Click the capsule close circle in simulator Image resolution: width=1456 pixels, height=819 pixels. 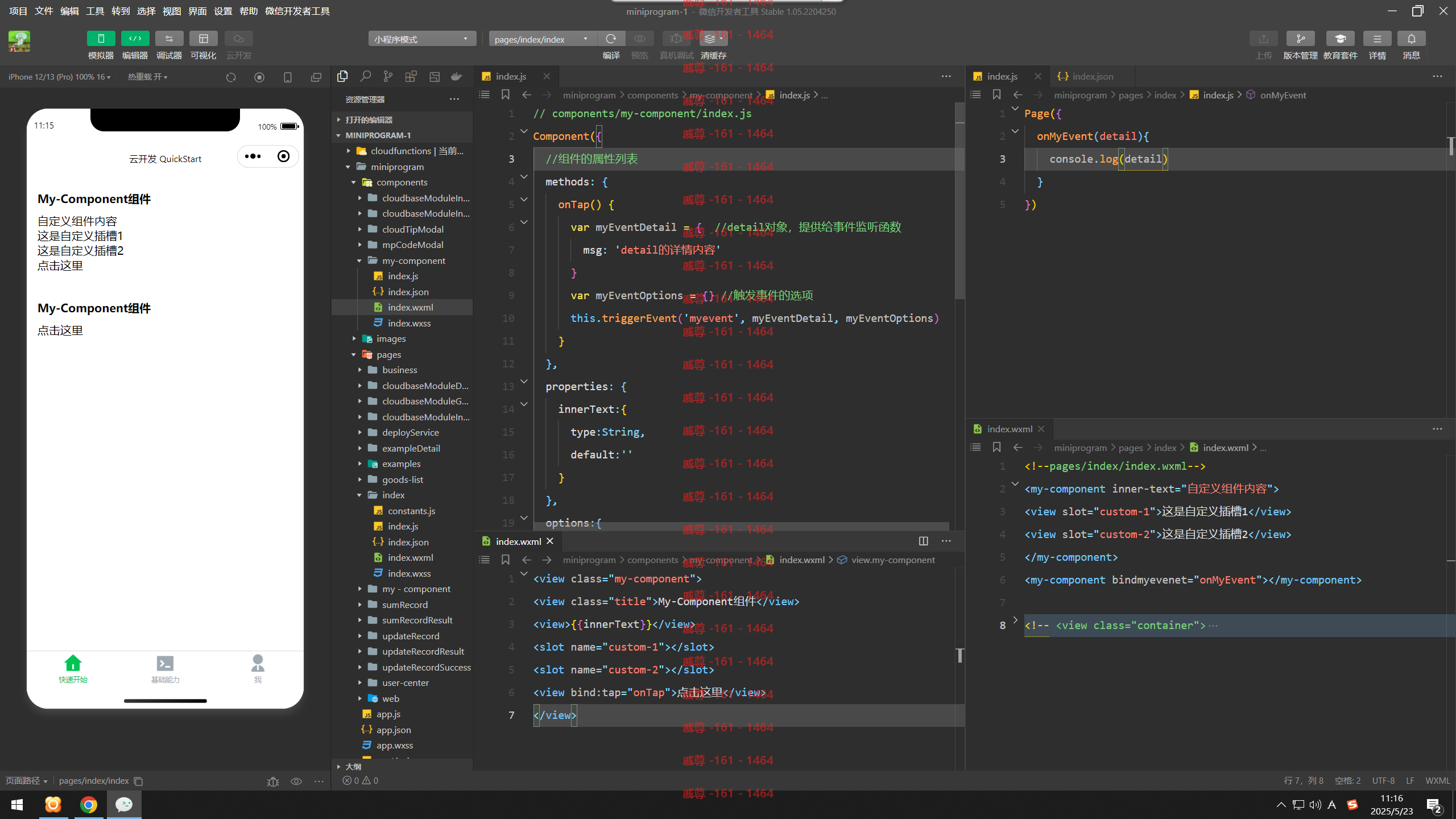click(283, 156)
